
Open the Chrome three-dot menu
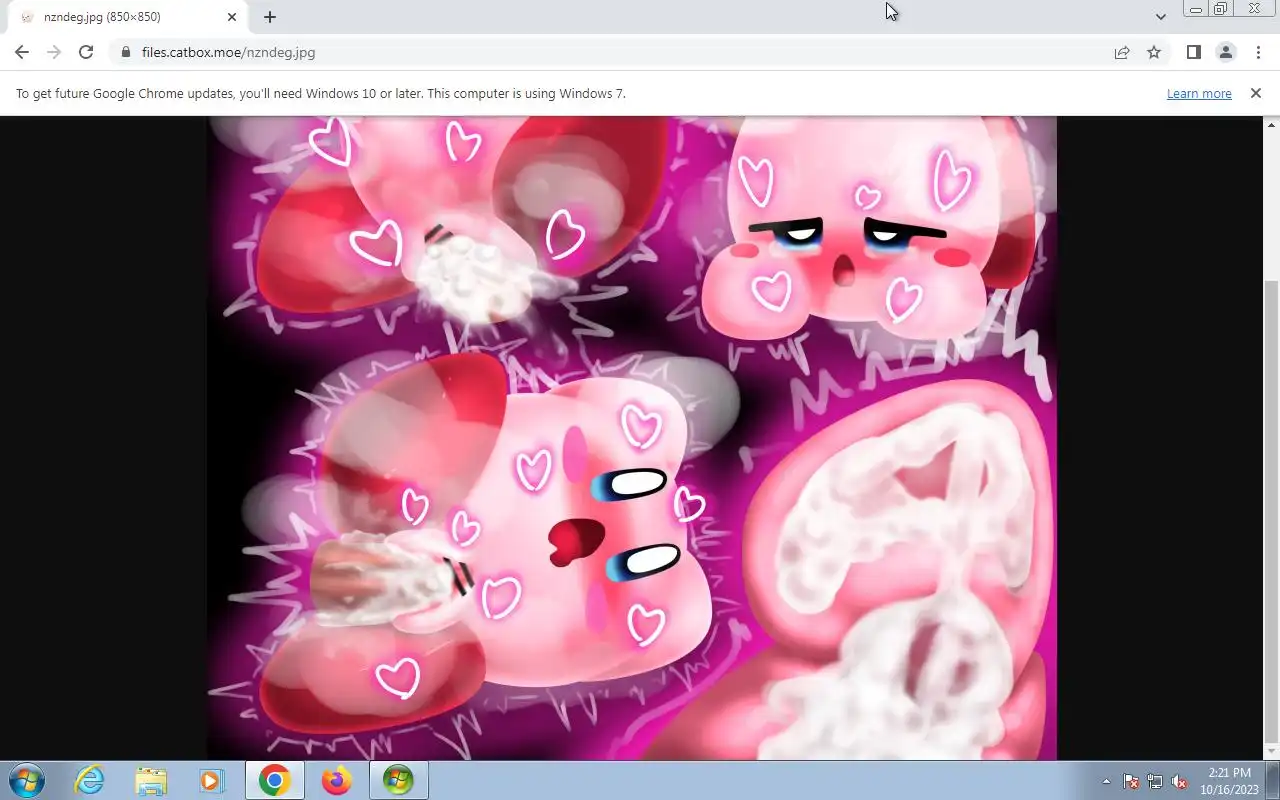(x=1257, y=52)
